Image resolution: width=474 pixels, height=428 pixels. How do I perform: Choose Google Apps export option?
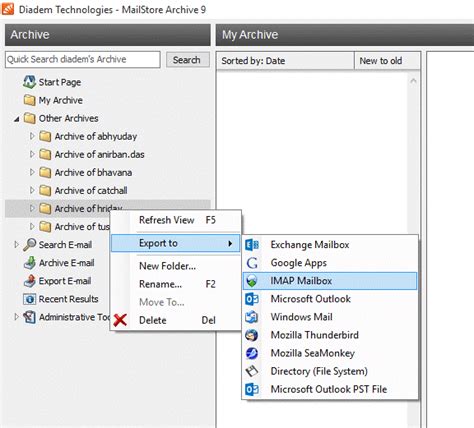[330, 263]
